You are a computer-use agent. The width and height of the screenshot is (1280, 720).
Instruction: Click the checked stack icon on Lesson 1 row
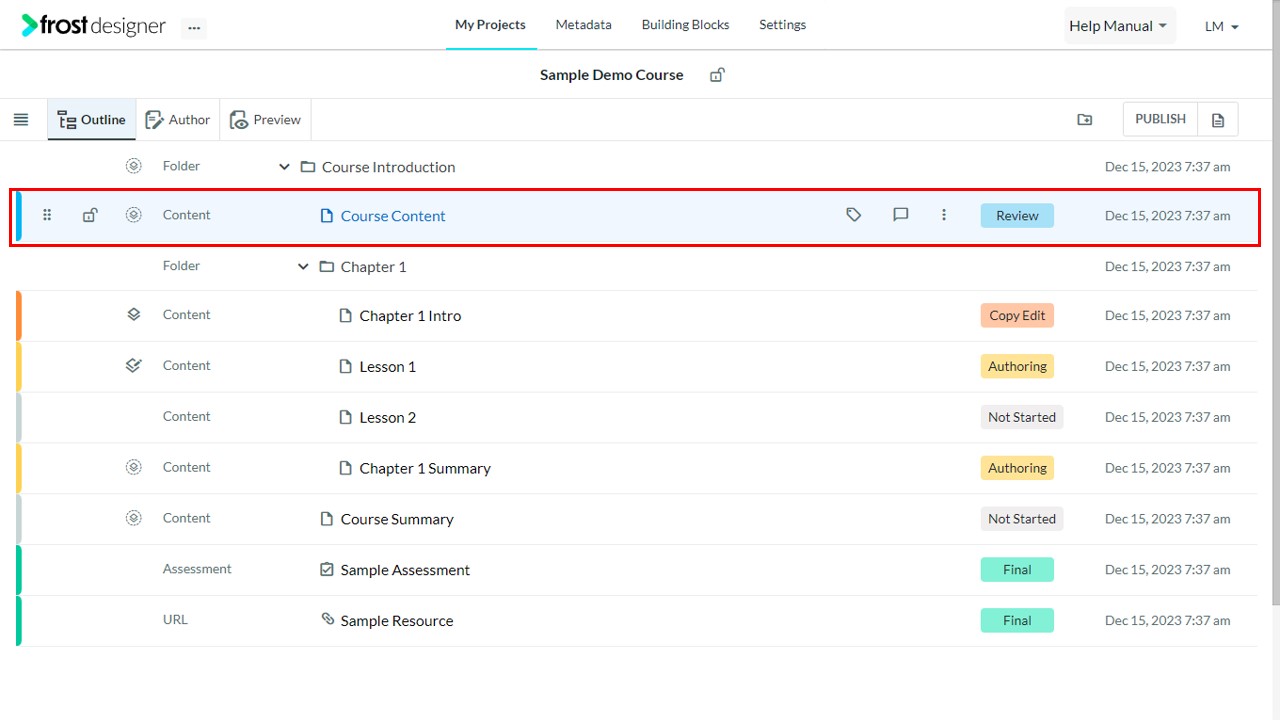click(134, 365)
